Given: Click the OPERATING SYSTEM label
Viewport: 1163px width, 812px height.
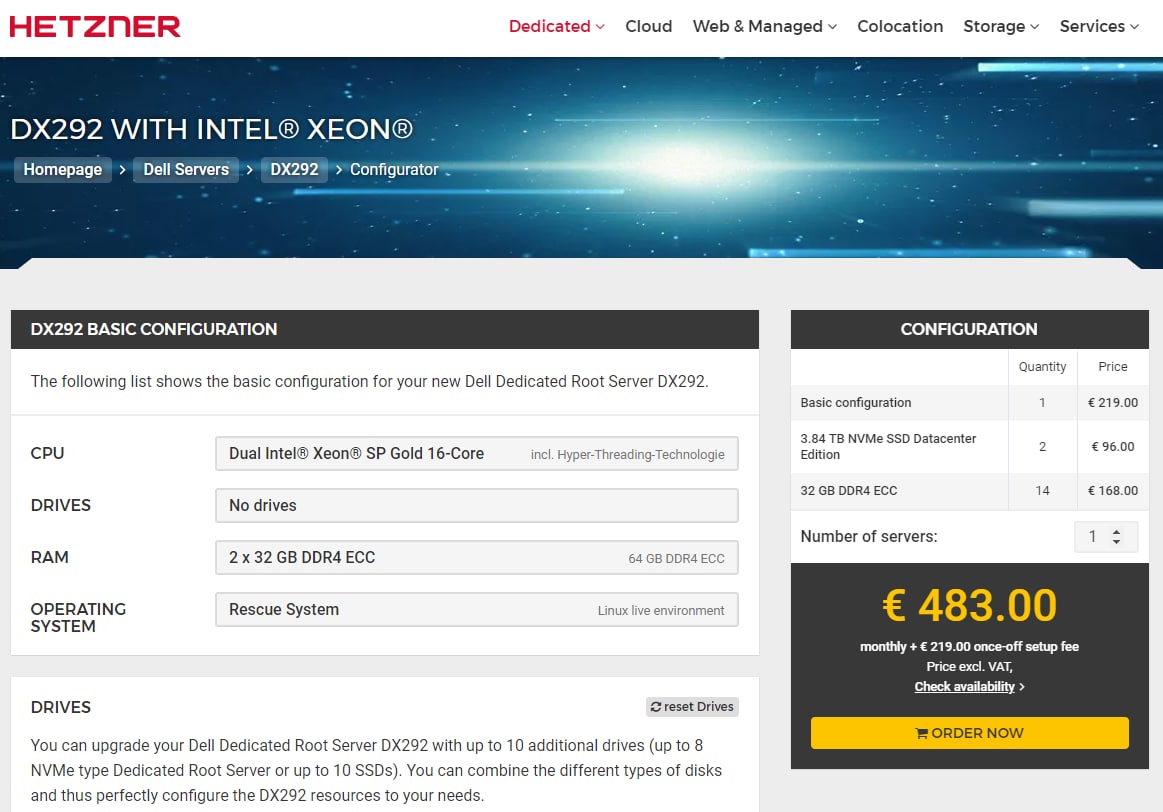Looking at the screenshot, I should pyautogui.click(x=78, y=618).
